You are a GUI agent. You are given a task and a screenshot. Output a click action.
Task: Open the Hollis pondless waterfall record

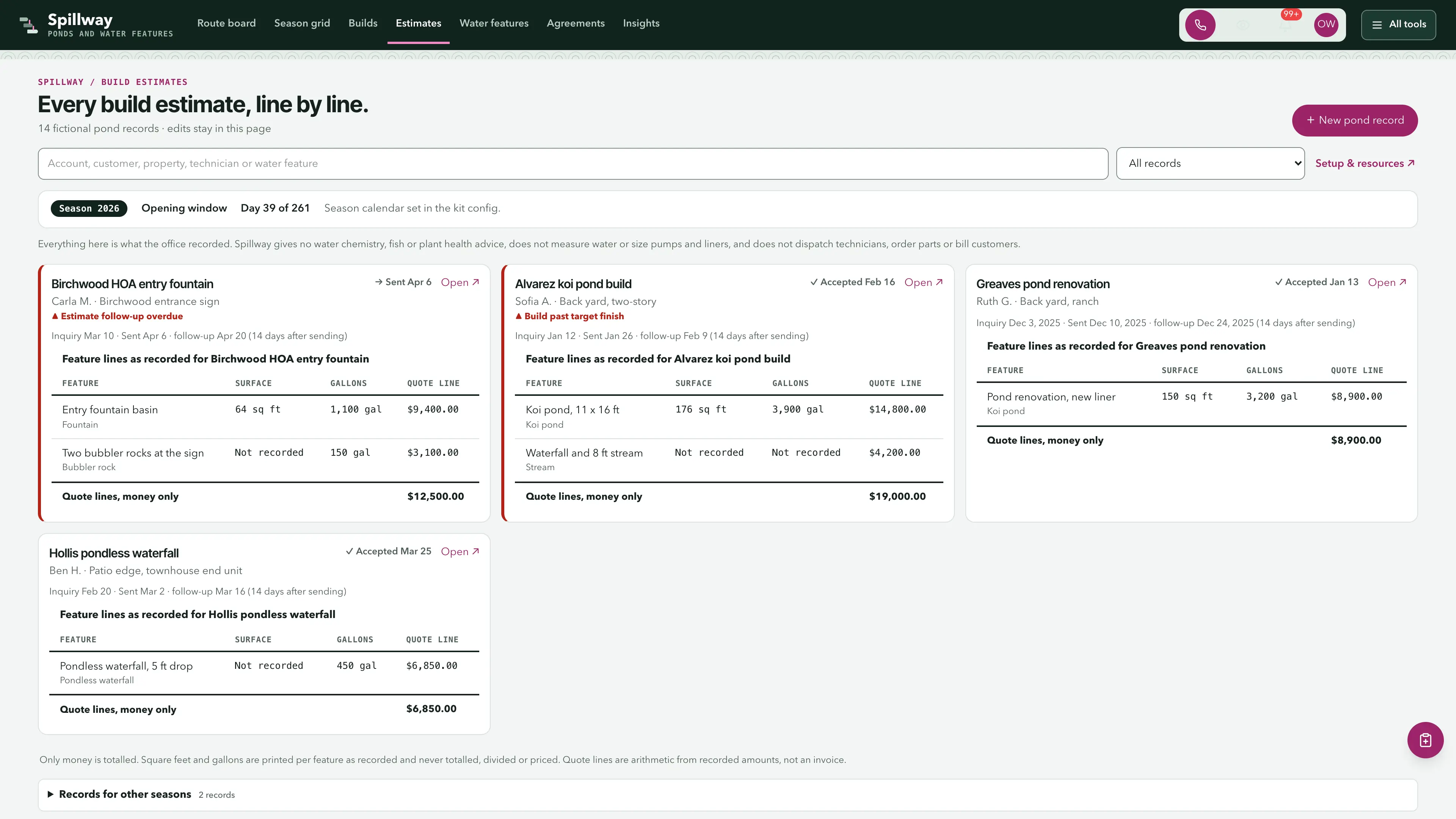click(460, 551)
